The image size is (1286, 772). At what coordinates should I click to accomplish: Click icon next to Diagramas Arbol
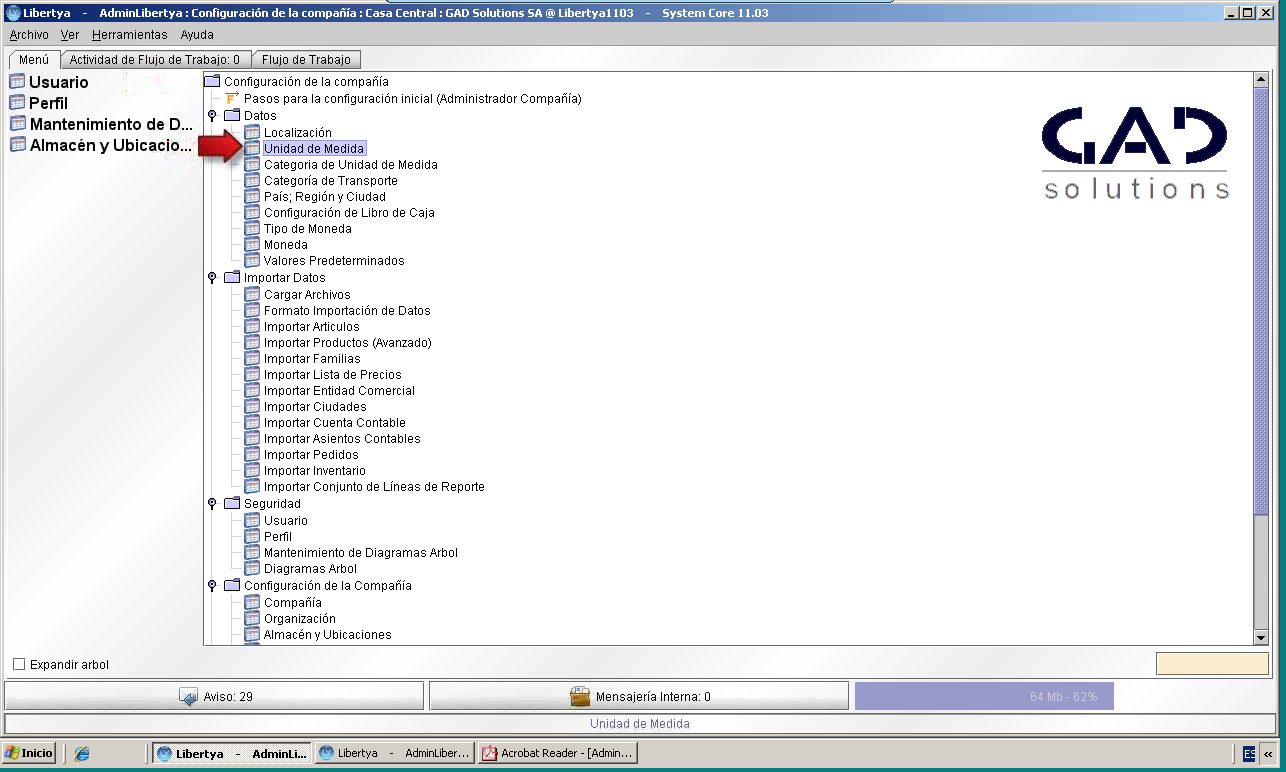point(252,568)
